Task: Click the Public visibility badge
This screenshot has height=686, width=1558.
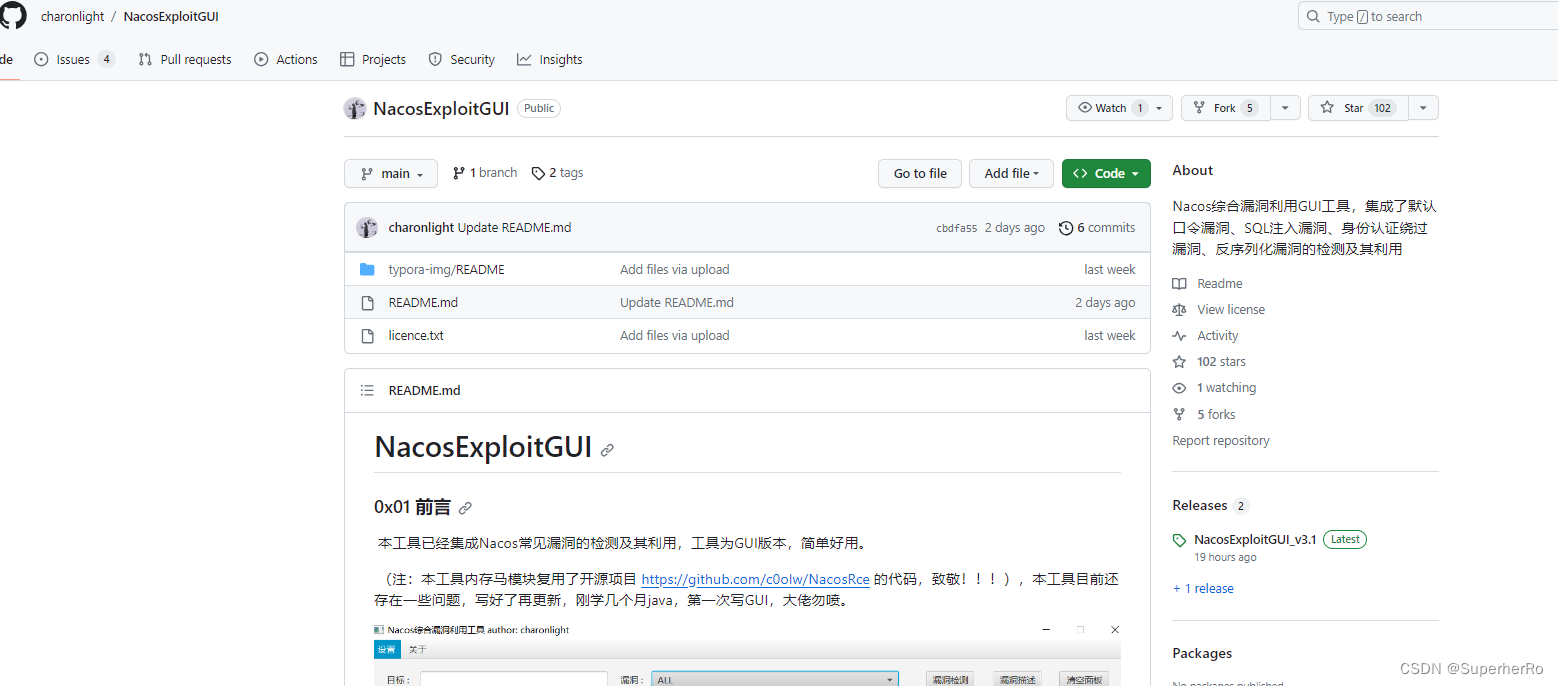Action: pos(539,108)
